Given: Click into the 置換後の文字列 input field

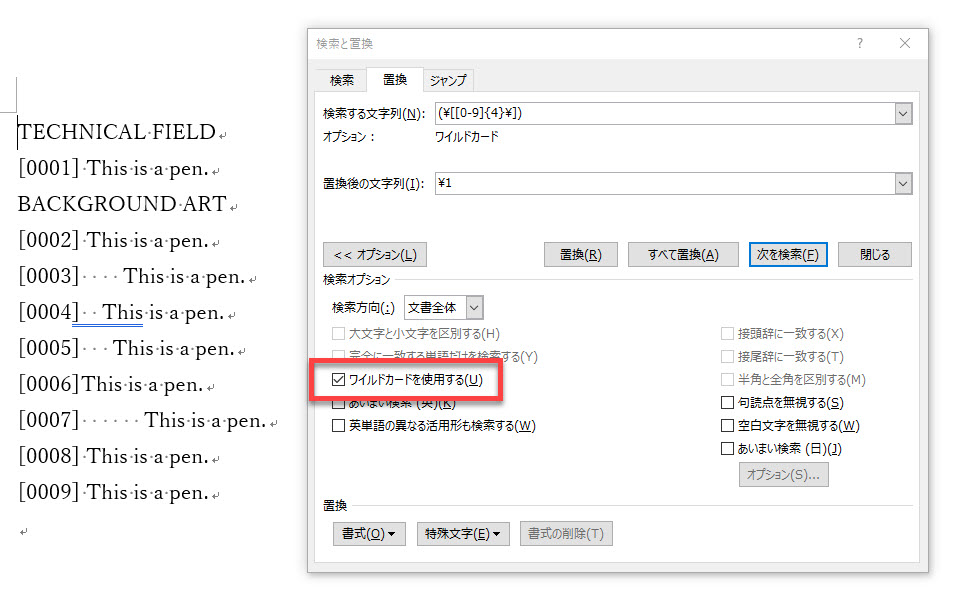Looking at the screenshot, I should (x=664, y=184).
